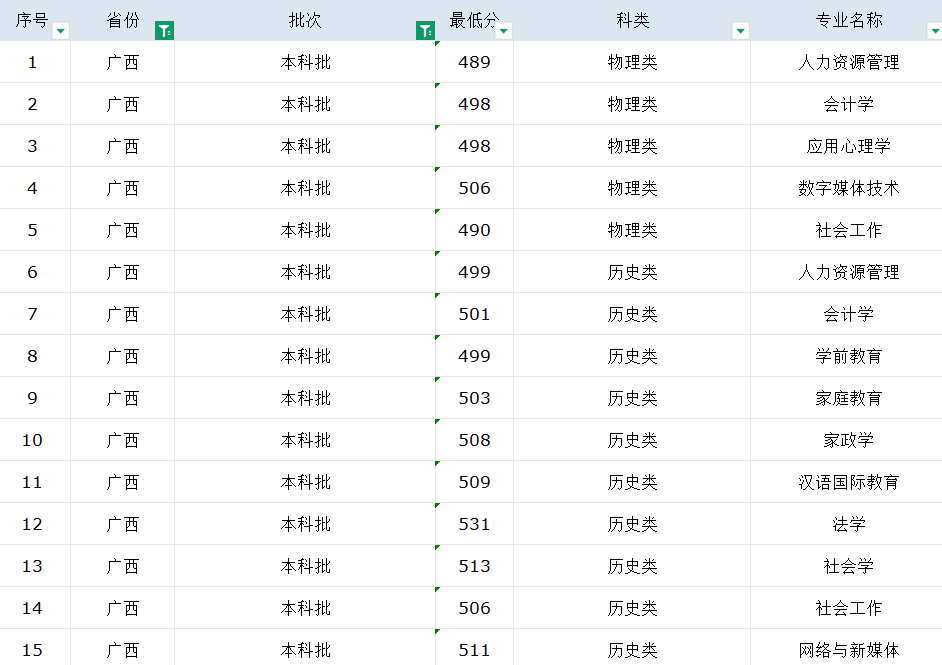
Task: Click 汉语国际教育 major cell
Action: (848, 482)
